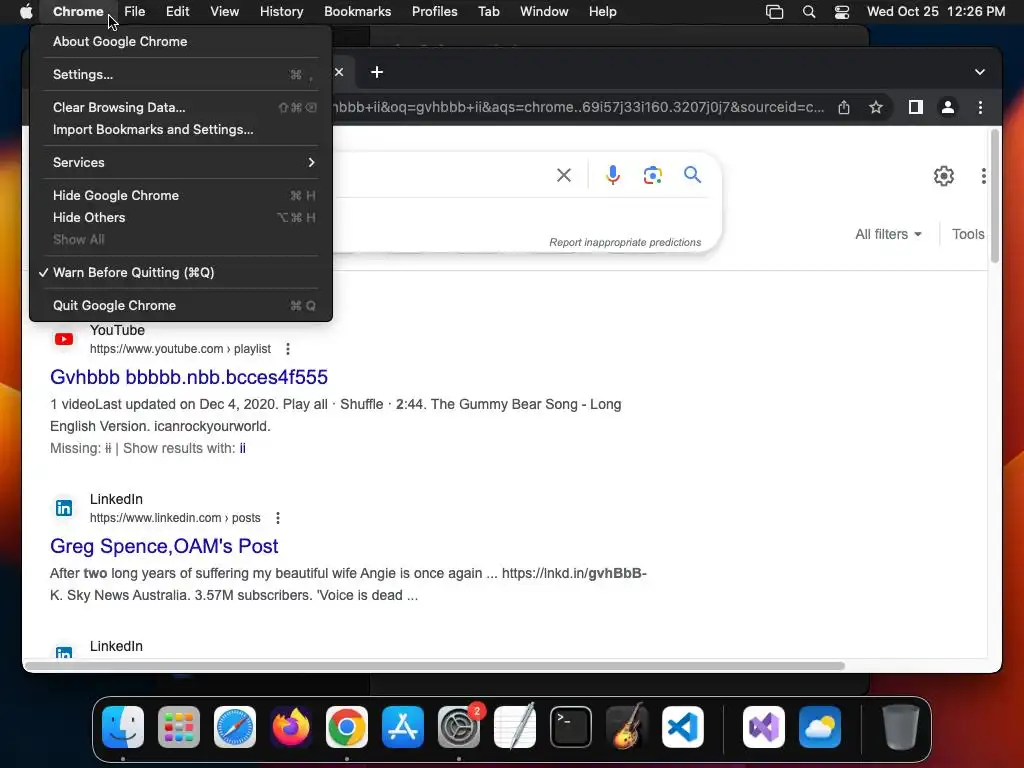Screen dimensions: 1024x768
Task: Open Chrome three-dot menu
Action: pos(980,107)
